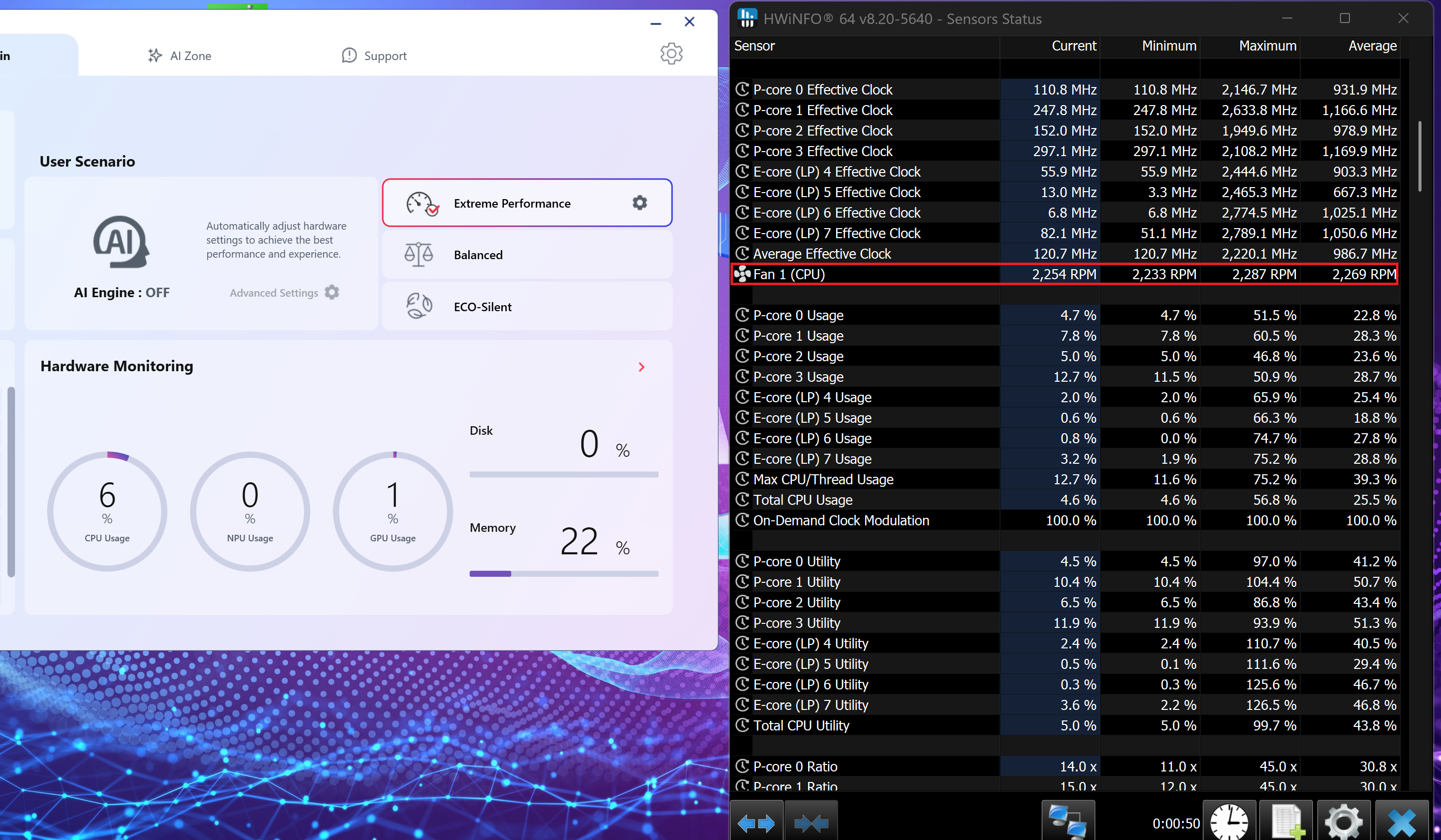The height and width of the screenshot is (840, 1441).
Task: Click the NPU Usage gauge
Action: (x=250, y=511)
